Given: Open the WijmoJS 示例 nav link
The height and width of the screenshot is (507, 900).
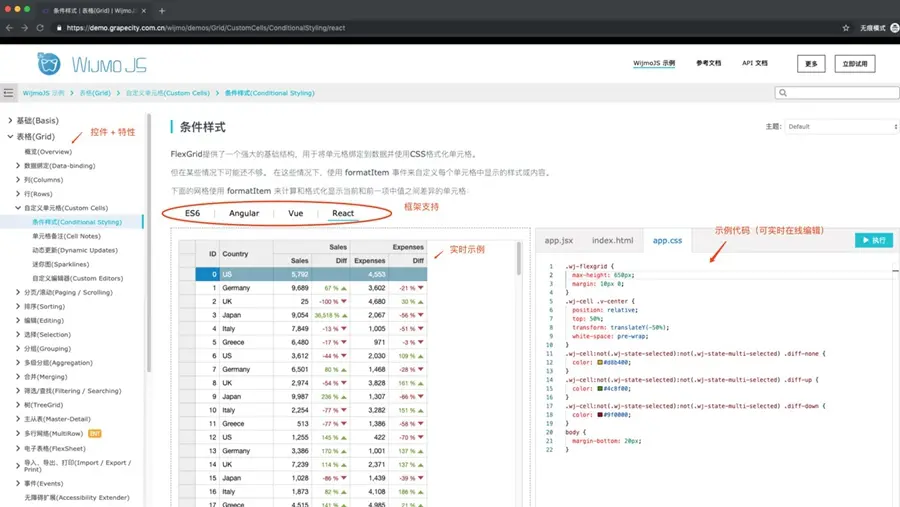Looking at the screenshot, I should coord(654,63).
